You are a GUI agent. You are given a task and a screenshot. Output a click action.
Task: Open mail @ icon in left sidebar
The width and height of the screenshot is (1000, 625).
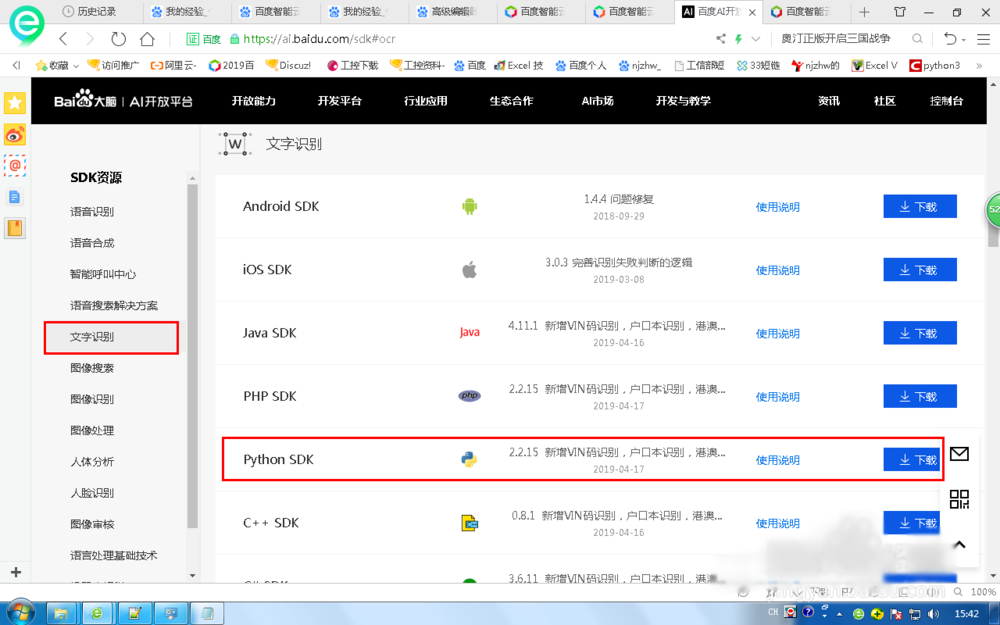coord(15,165)
